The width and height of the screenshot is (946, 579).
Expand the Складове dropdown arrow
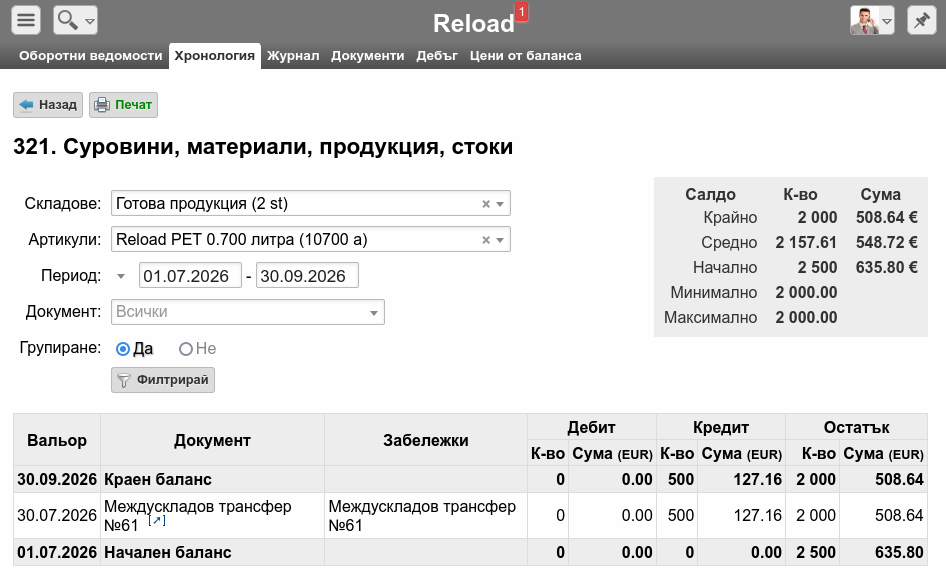(500, 204)
